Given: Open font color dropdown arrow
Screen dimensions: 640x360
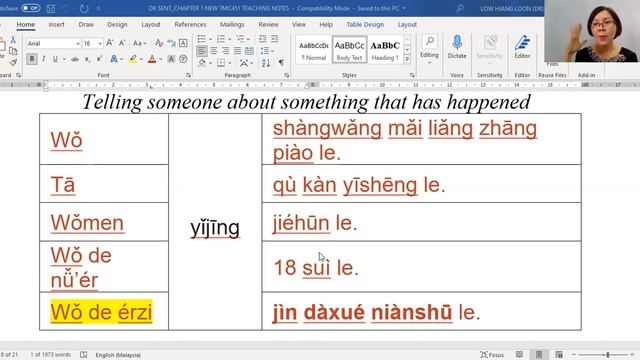Looking at the screenshot, I should pos(160,60).
